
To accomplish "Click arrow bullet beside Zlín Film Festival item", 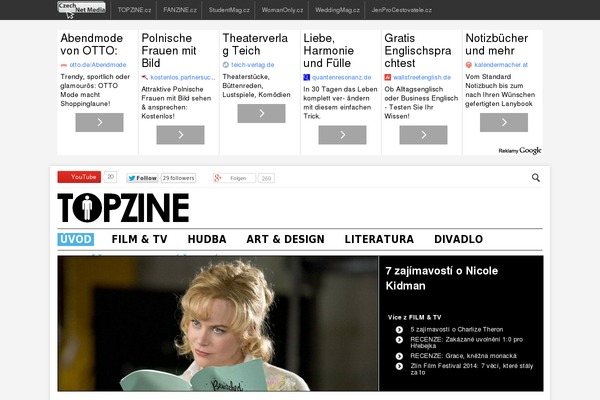I will (399, 366).
